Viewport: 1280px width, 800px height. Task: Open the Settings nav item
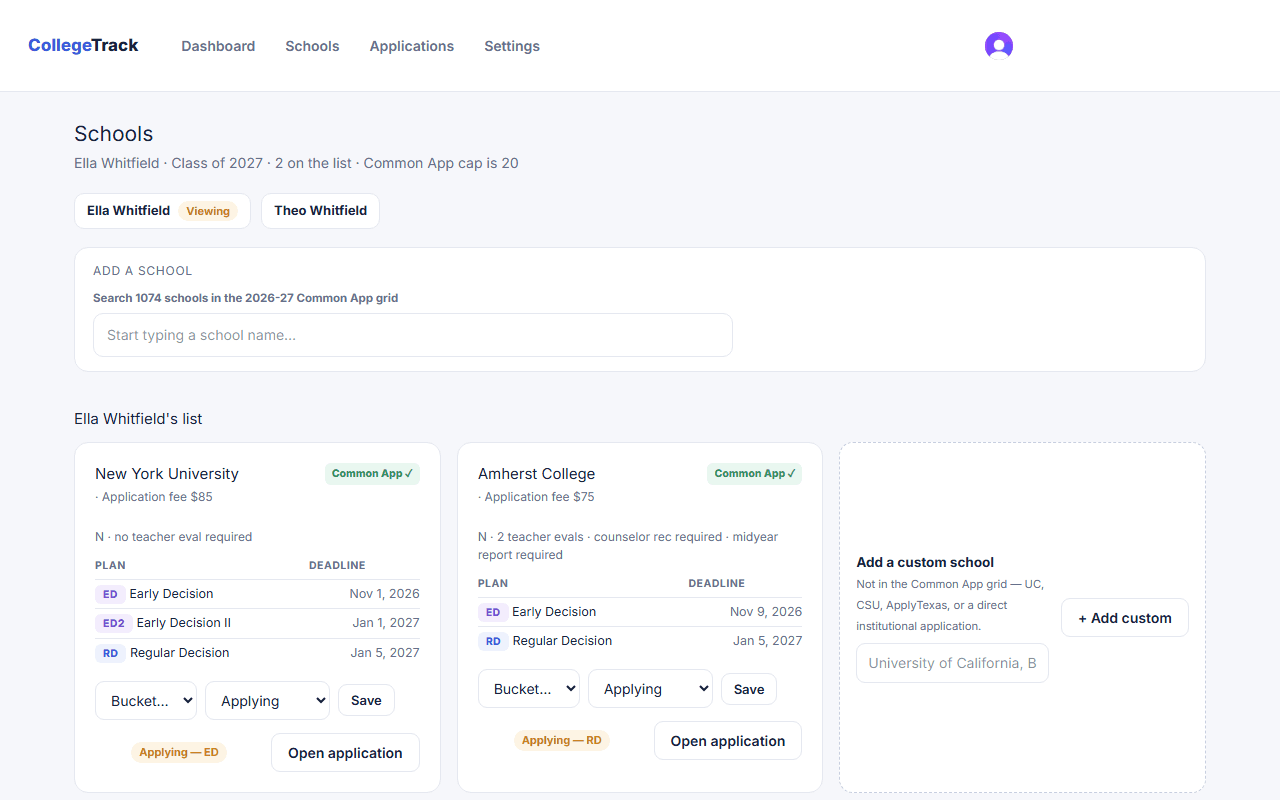click(512, 46)
